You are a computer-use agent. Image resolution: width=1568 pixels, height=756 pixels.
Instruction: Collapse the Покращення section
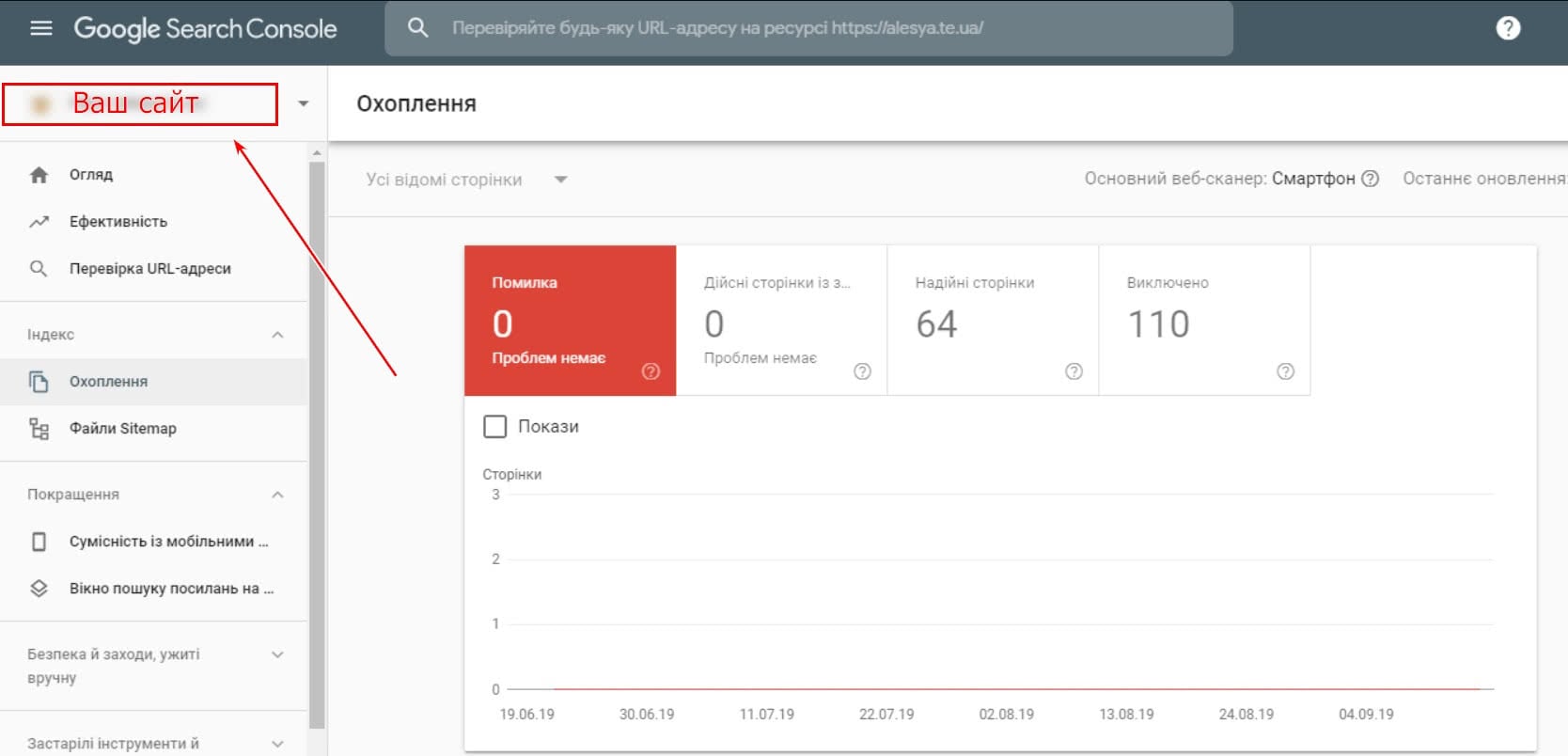click(277, 495)
